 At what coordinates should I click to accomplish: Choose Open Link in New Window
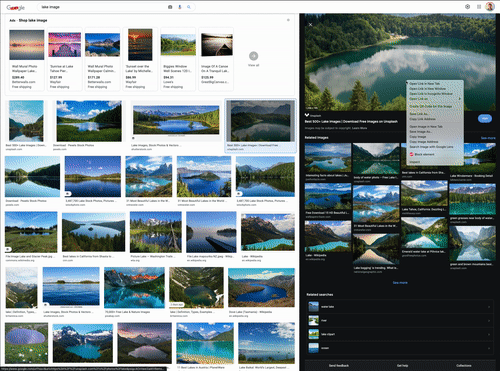pos(427,89)
